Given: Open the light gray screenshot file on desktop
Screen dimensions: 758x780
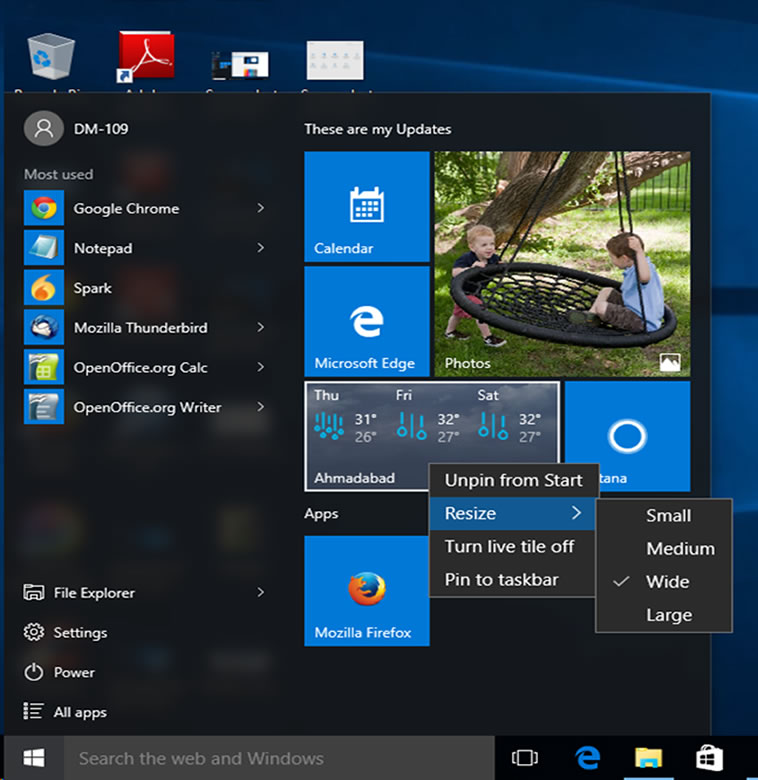Looking at the screenshot, I should (x=335, y=60).
